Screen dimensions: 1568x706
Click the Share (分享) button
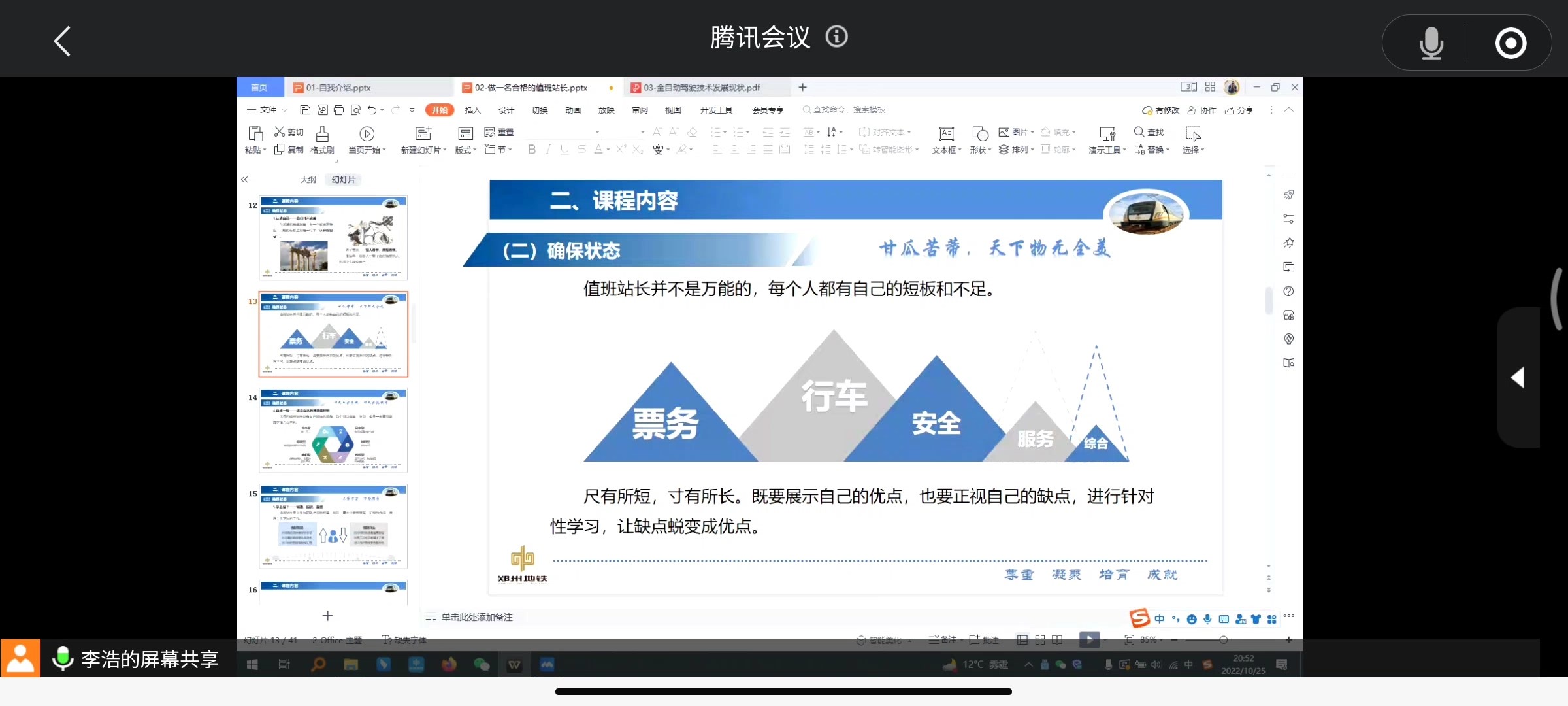(x=1239, y=110)
